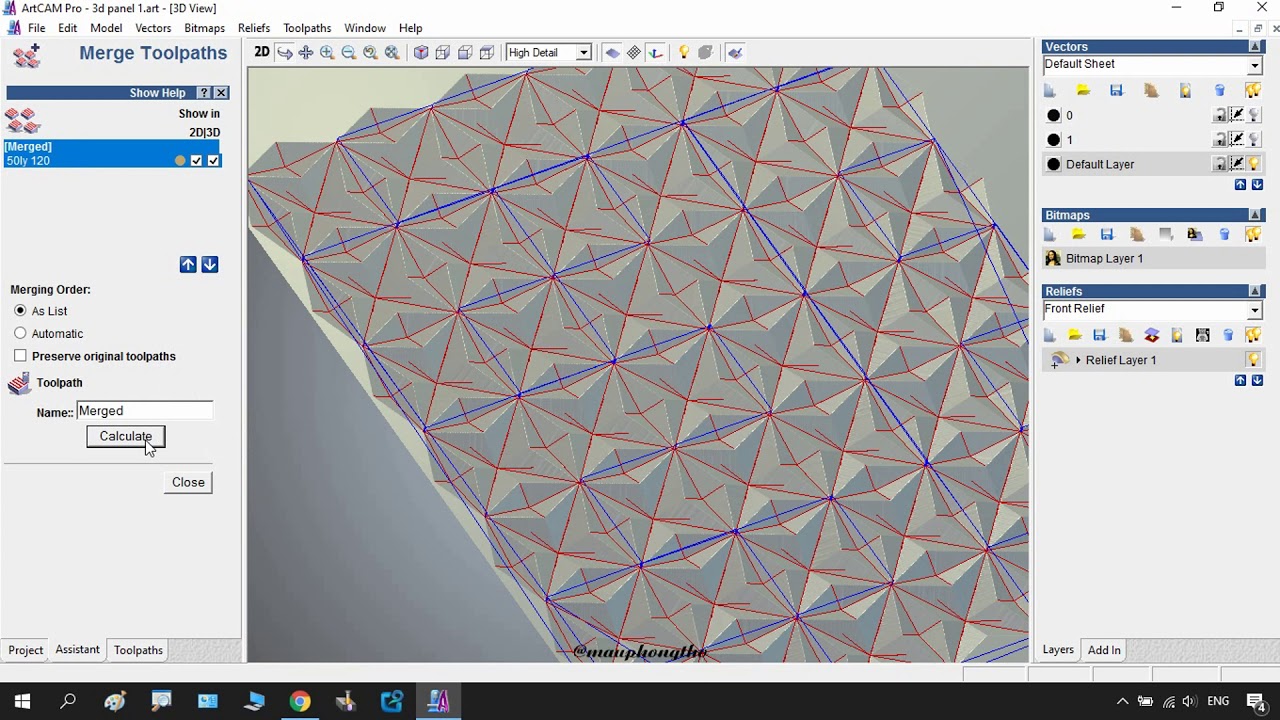Select Bitmap Layer 1

click(x=1153, y=258)
